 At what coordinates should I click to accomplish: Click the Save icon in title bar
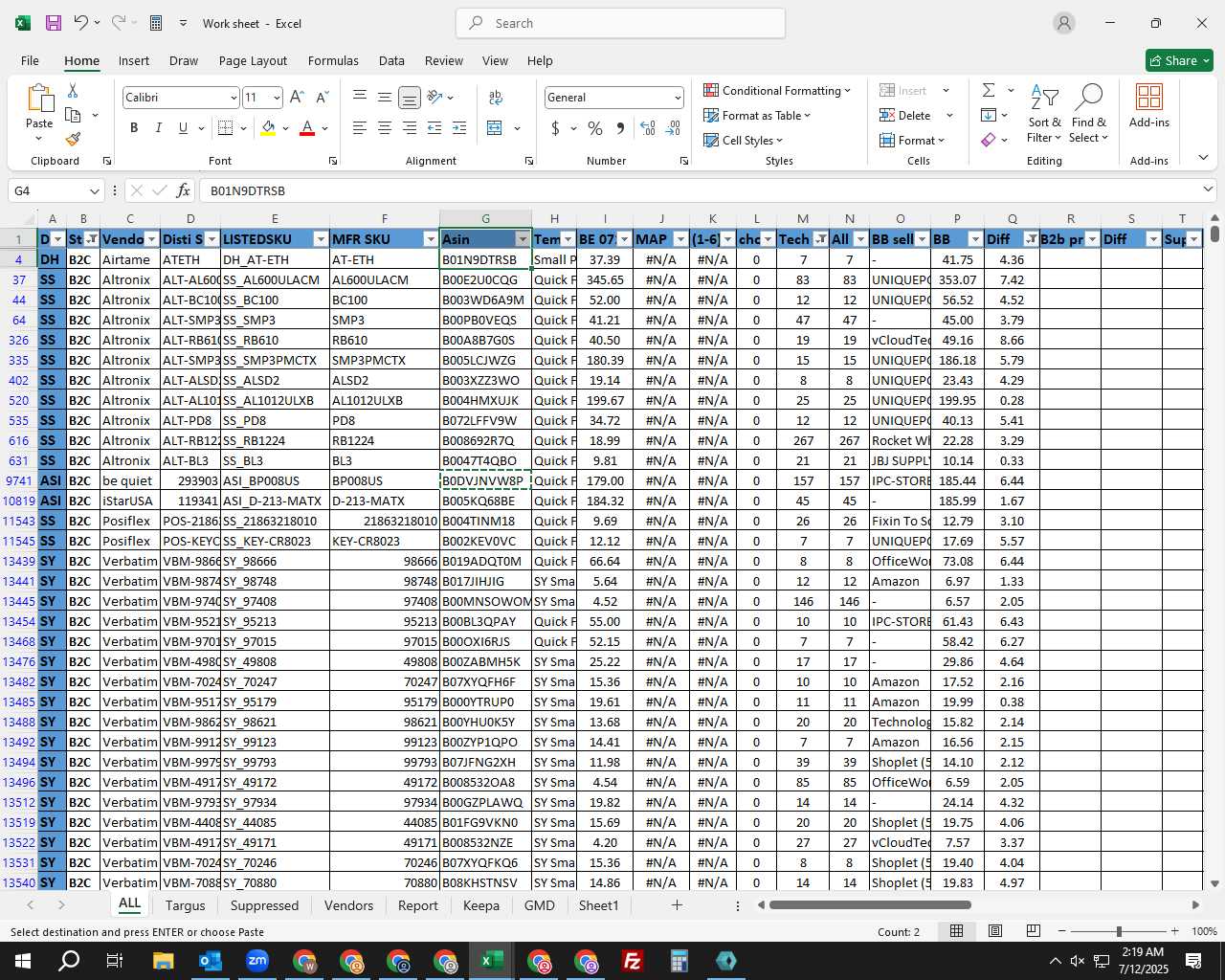click(x=54, y=23)
